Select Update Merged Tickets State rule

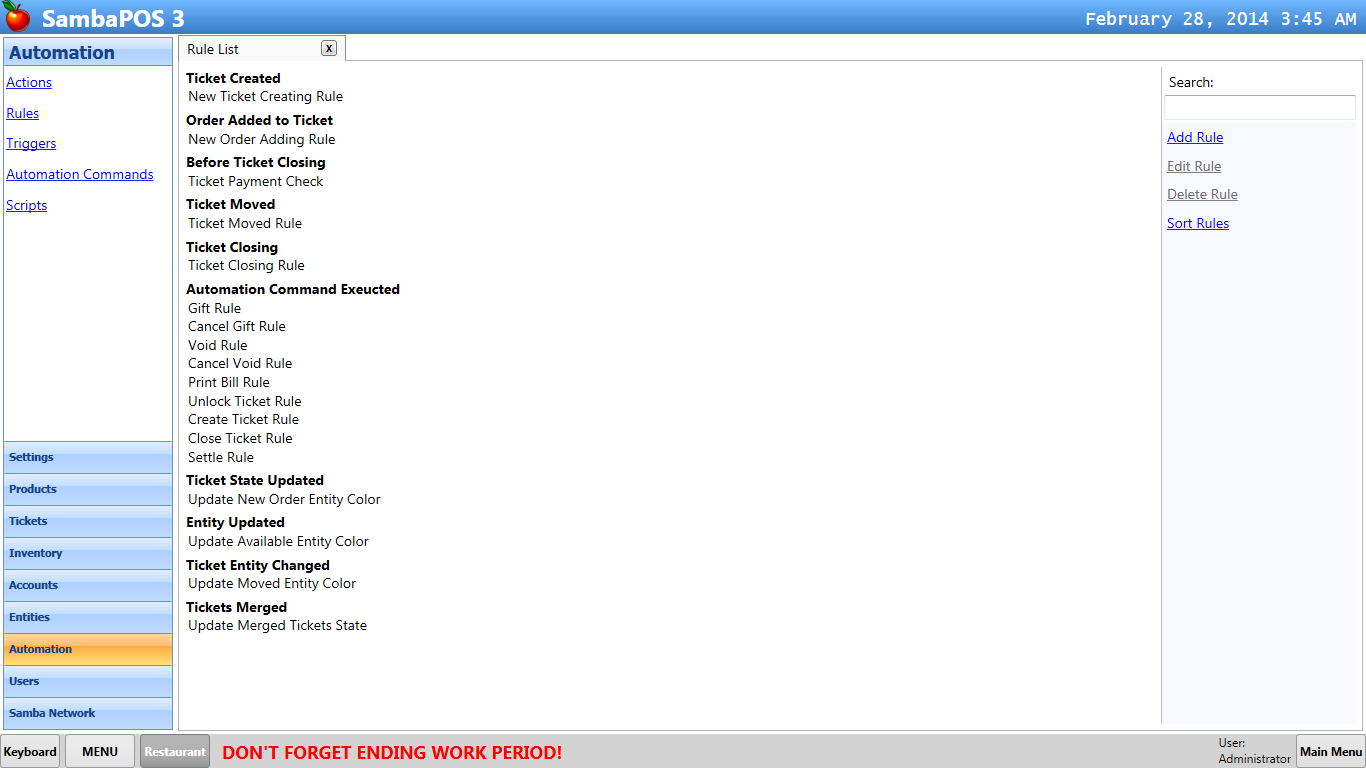tap(278, 626)
